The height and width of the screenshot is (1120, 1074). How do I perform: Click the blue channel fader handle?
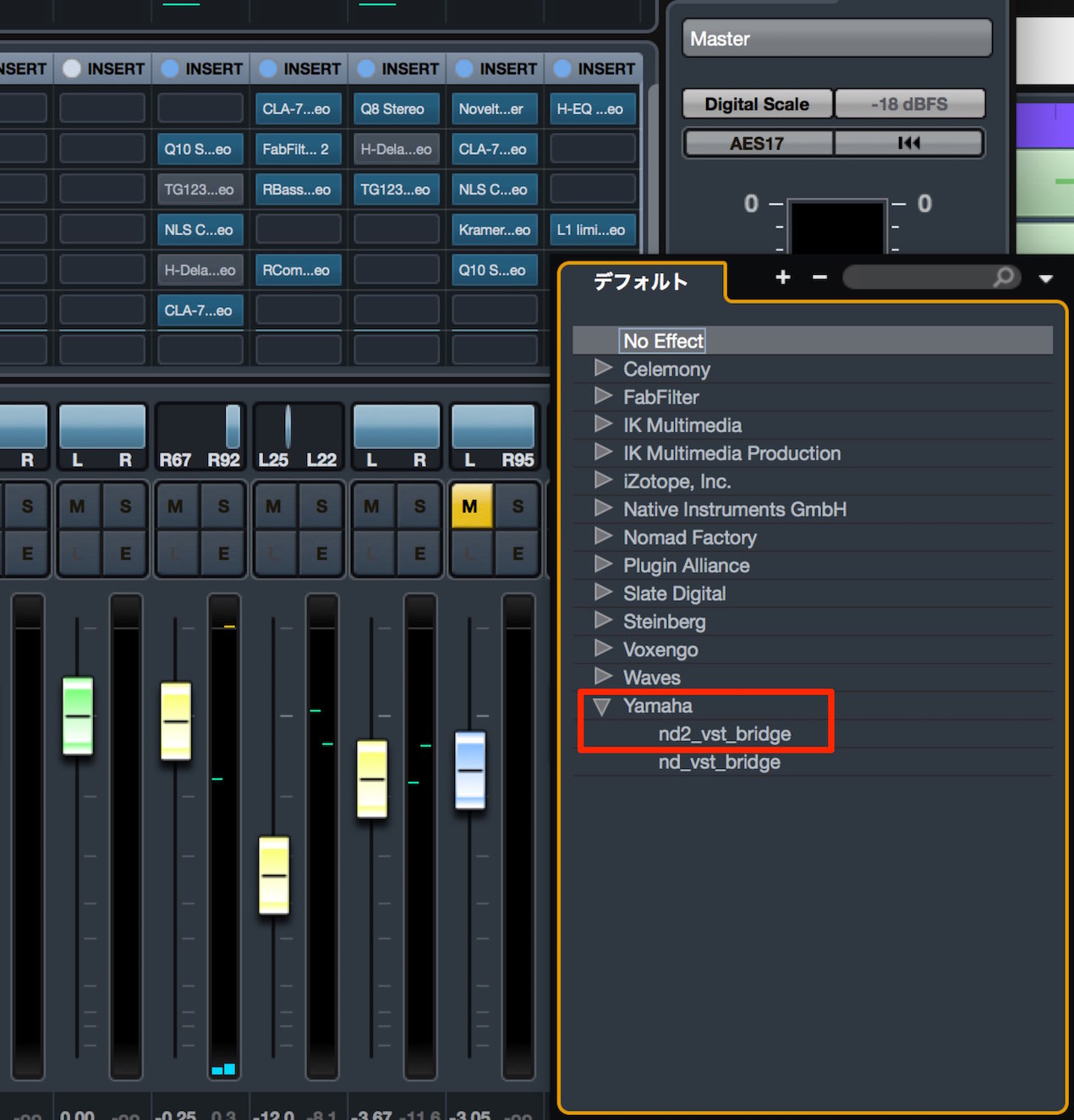coord(470,770)
